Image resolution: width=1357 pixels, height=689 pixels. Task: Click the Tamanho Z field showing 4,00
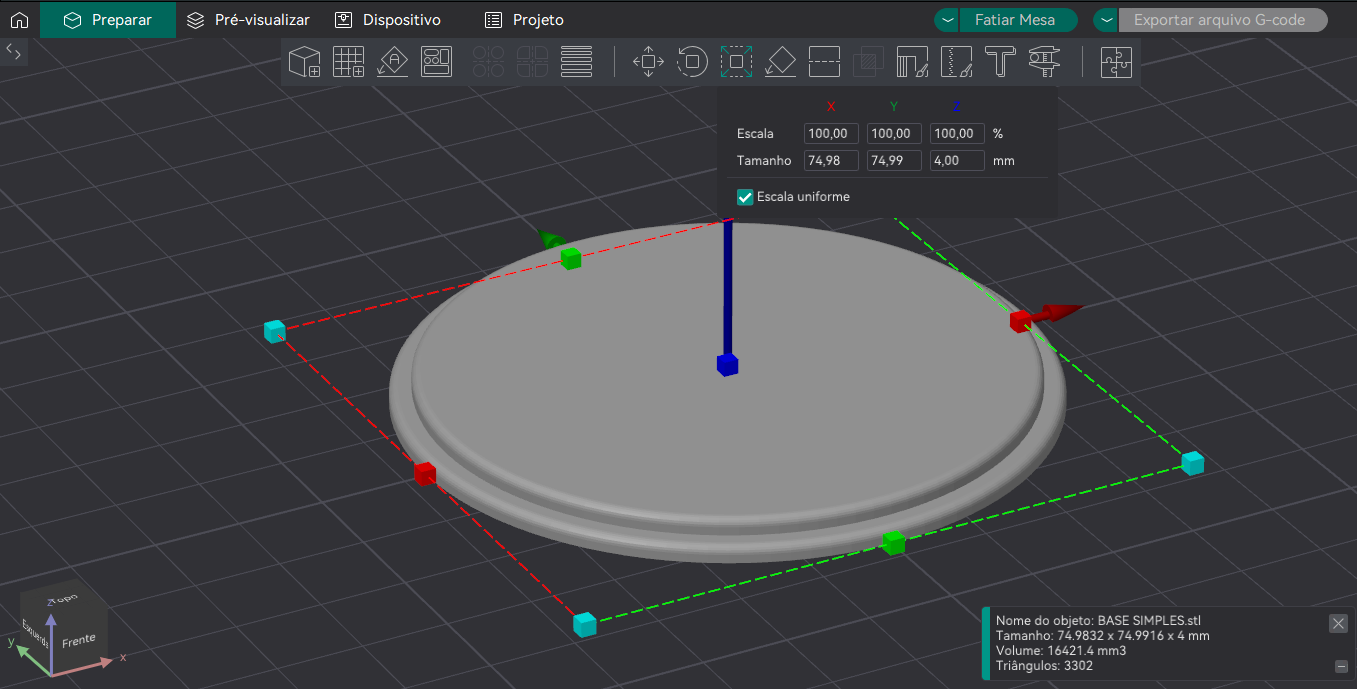click(x=957, y=160)
